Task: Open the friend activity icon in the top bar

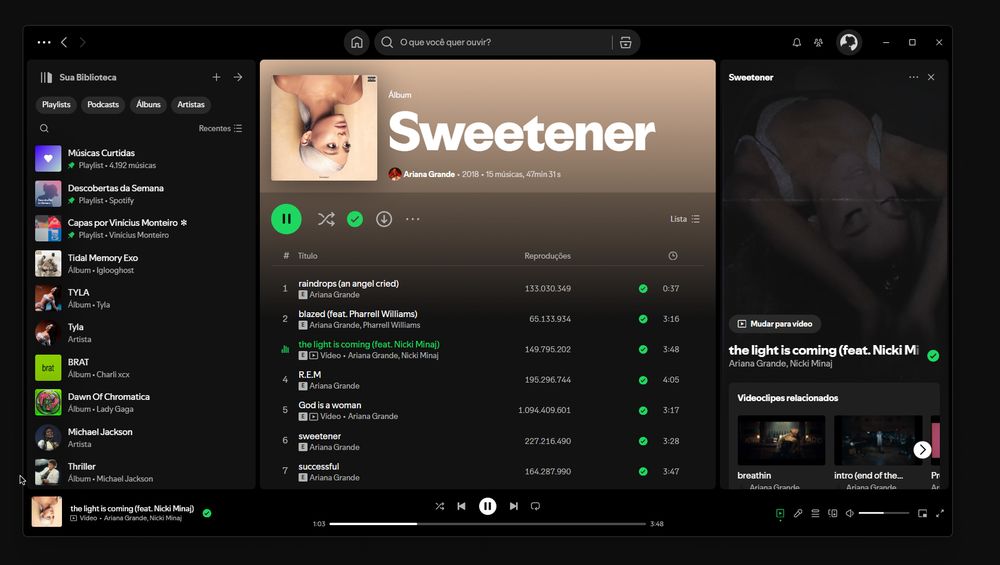Action: 818,42
